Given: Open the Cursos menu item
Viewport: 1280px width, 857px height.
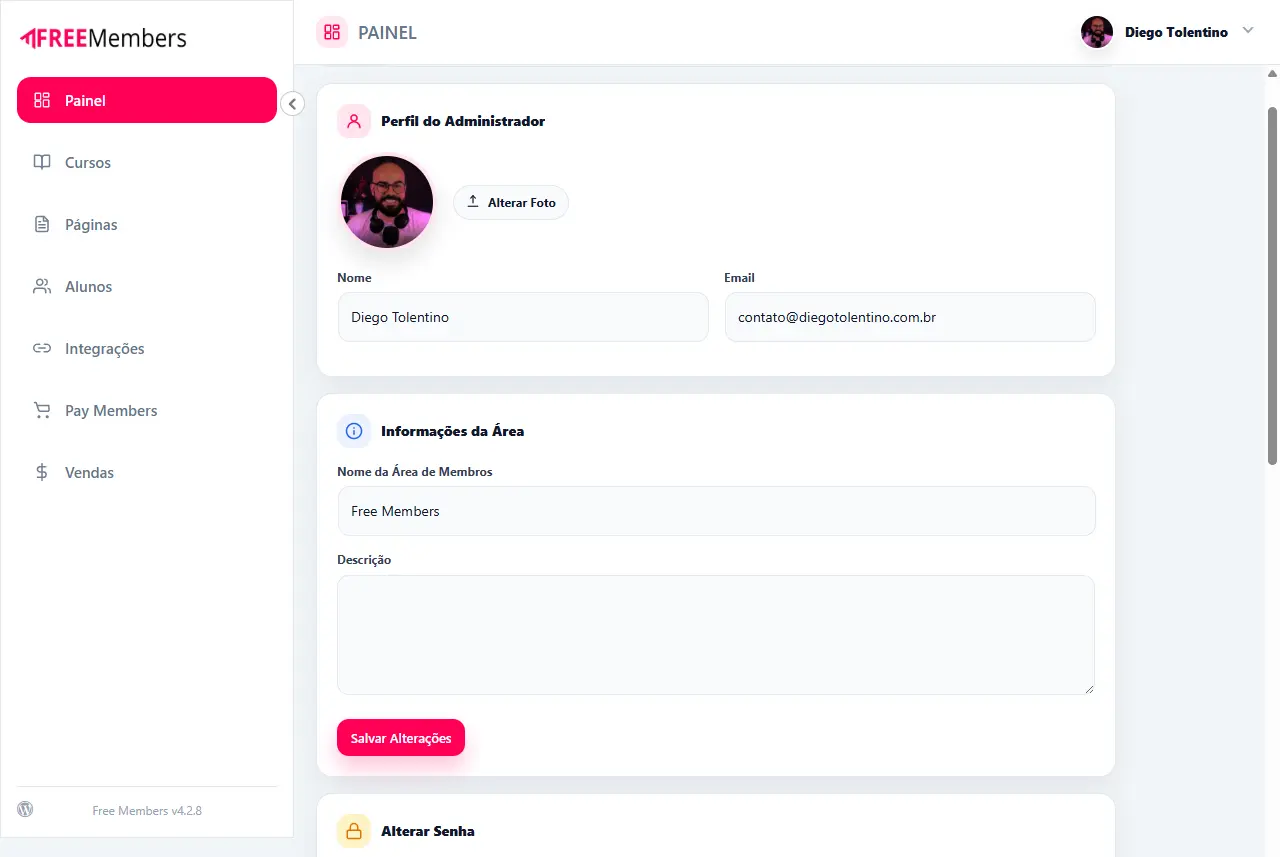Looking at the screenshot, I should 88,163.
